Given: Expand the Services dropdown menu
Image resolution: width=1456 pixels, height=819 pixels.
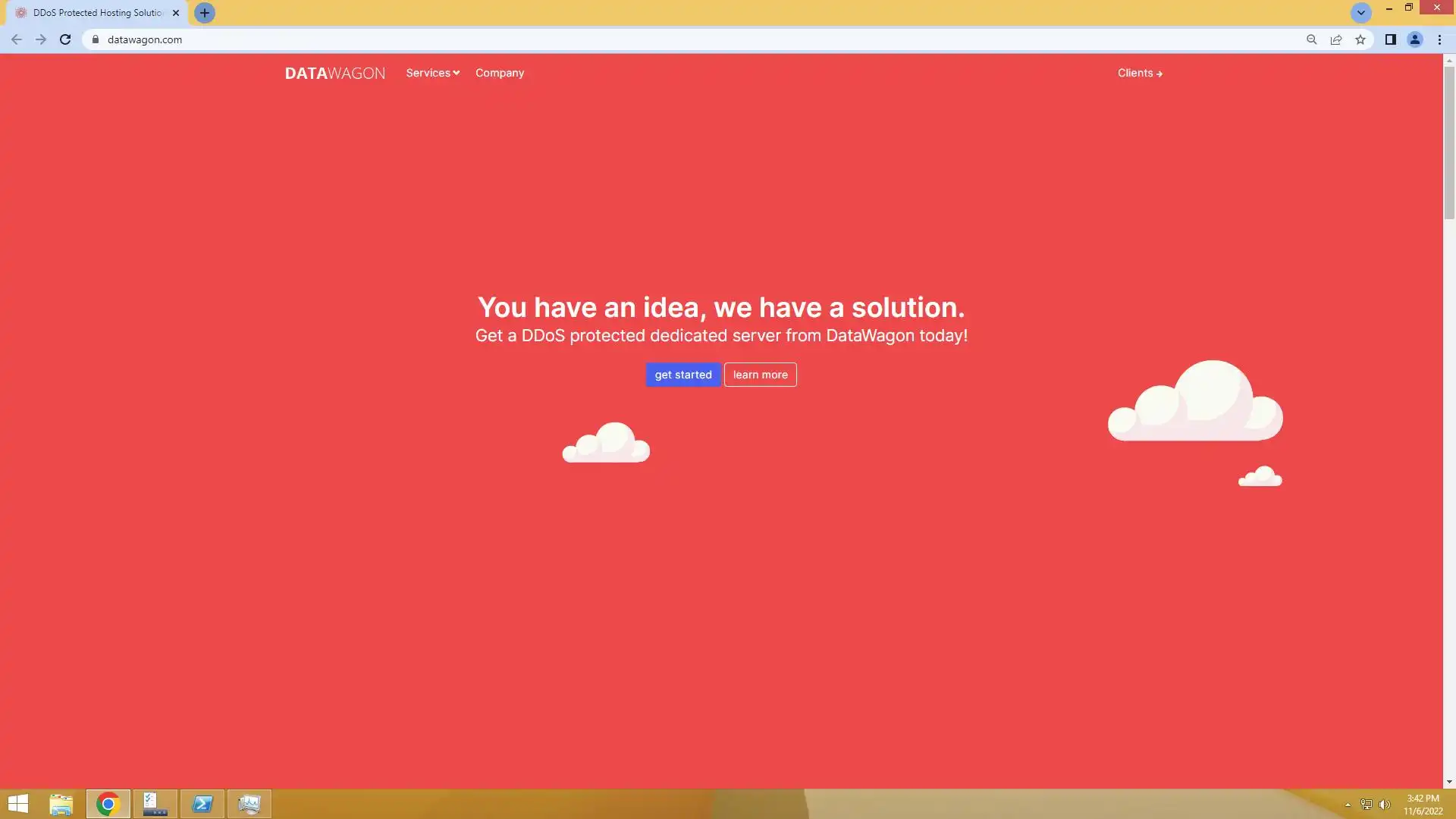Looking at the screenshot, I should click(x=432, y=73).
